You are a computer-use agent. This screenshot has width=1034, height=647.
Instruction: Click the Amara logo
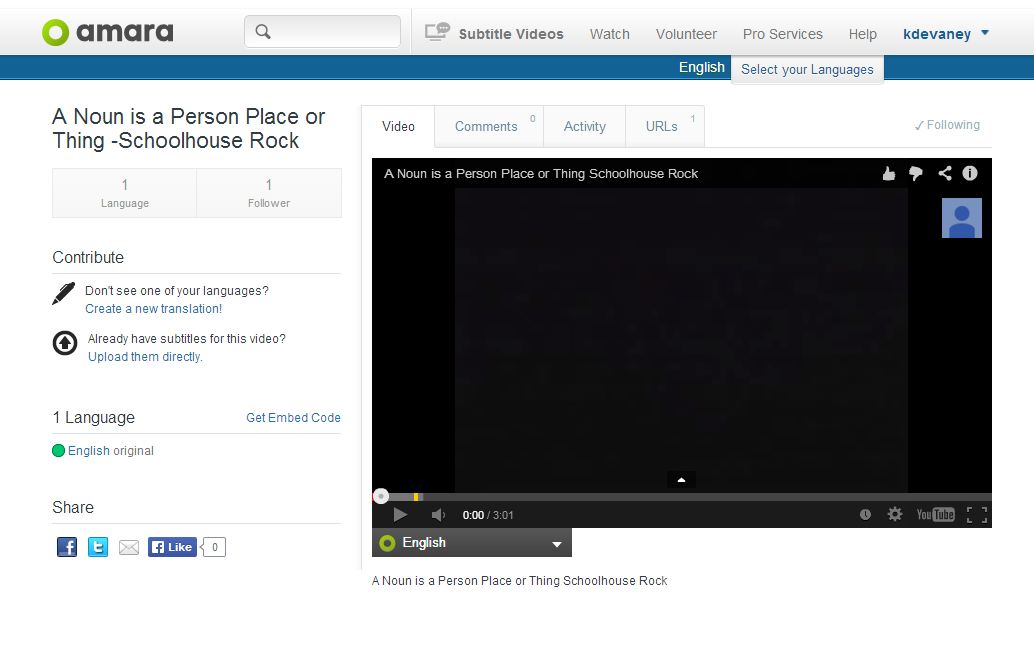[107, 32]
